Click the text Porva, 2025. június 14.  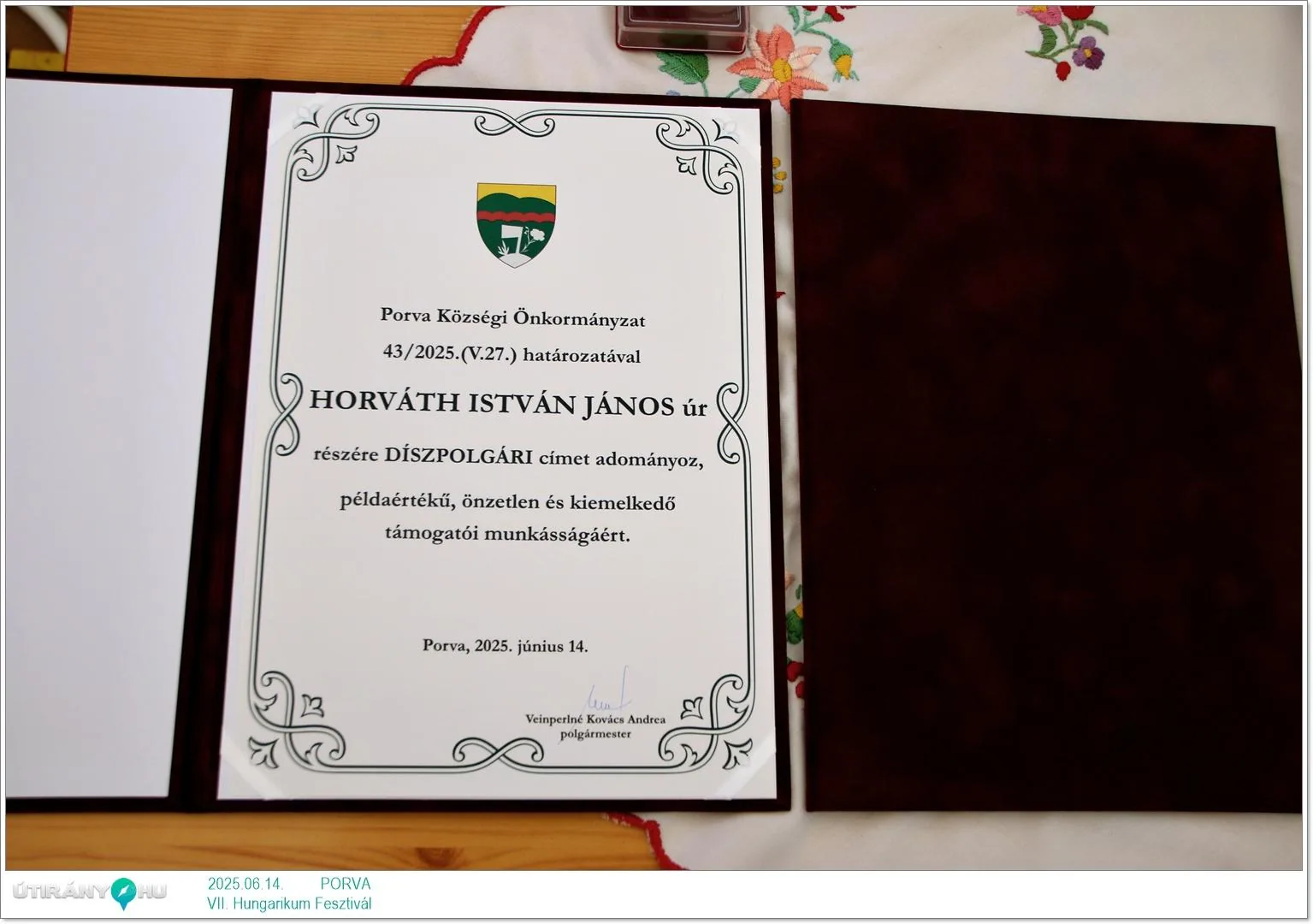click(505, 646)
